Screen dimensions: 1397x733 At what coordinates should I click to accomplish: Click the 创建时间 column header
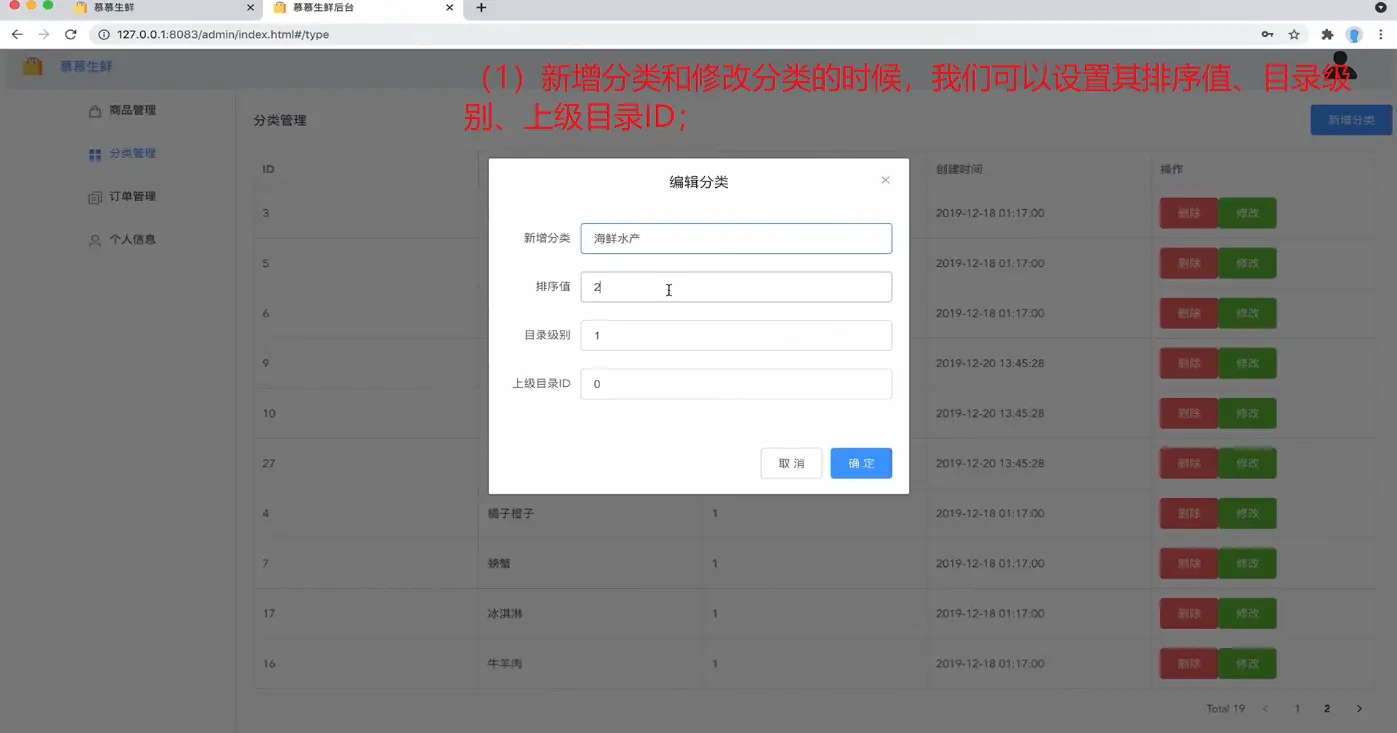coord(959,169)
